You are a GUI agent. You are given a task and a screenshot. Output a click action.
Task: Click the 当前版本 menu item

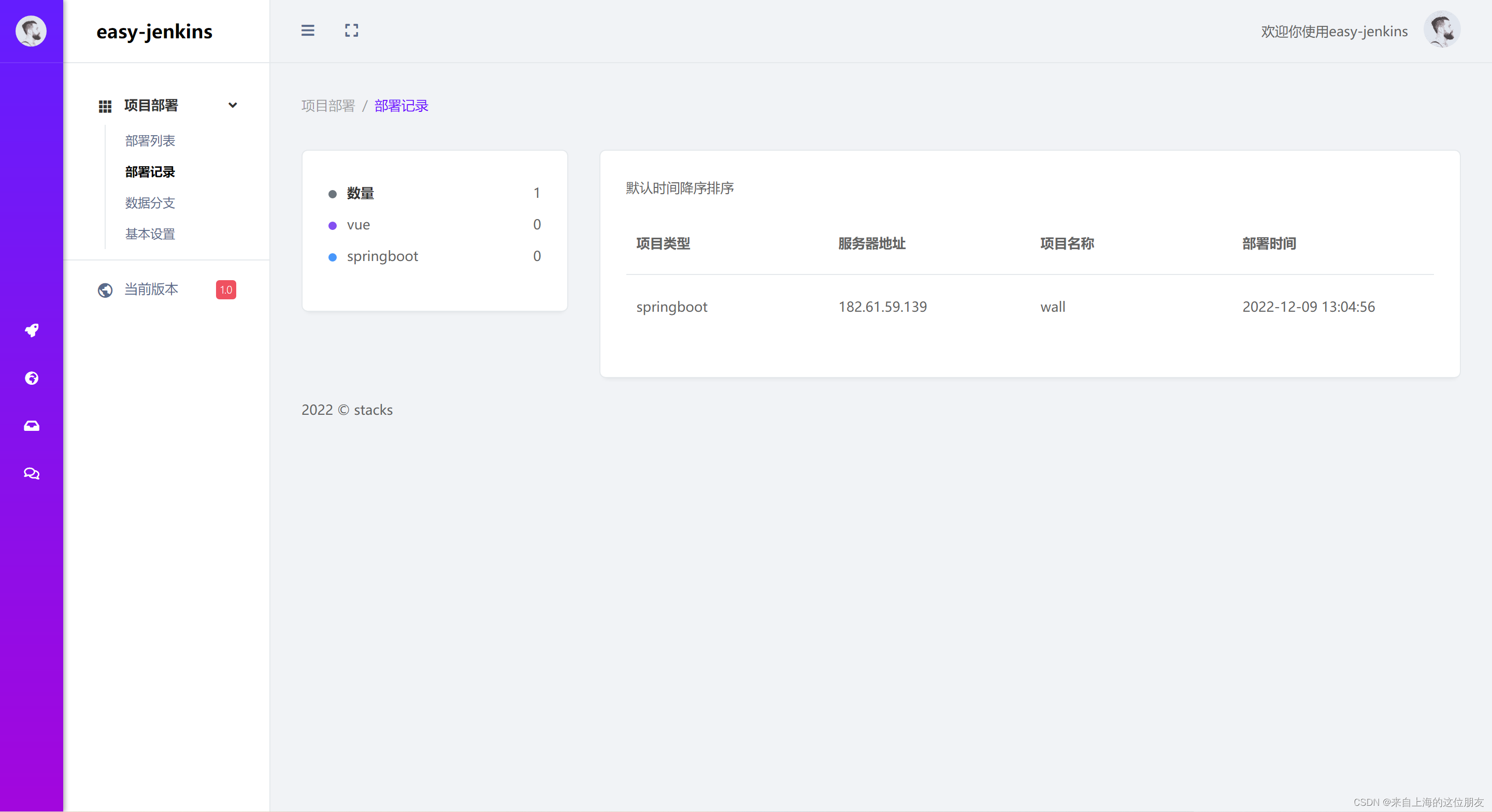pos(151,289)
